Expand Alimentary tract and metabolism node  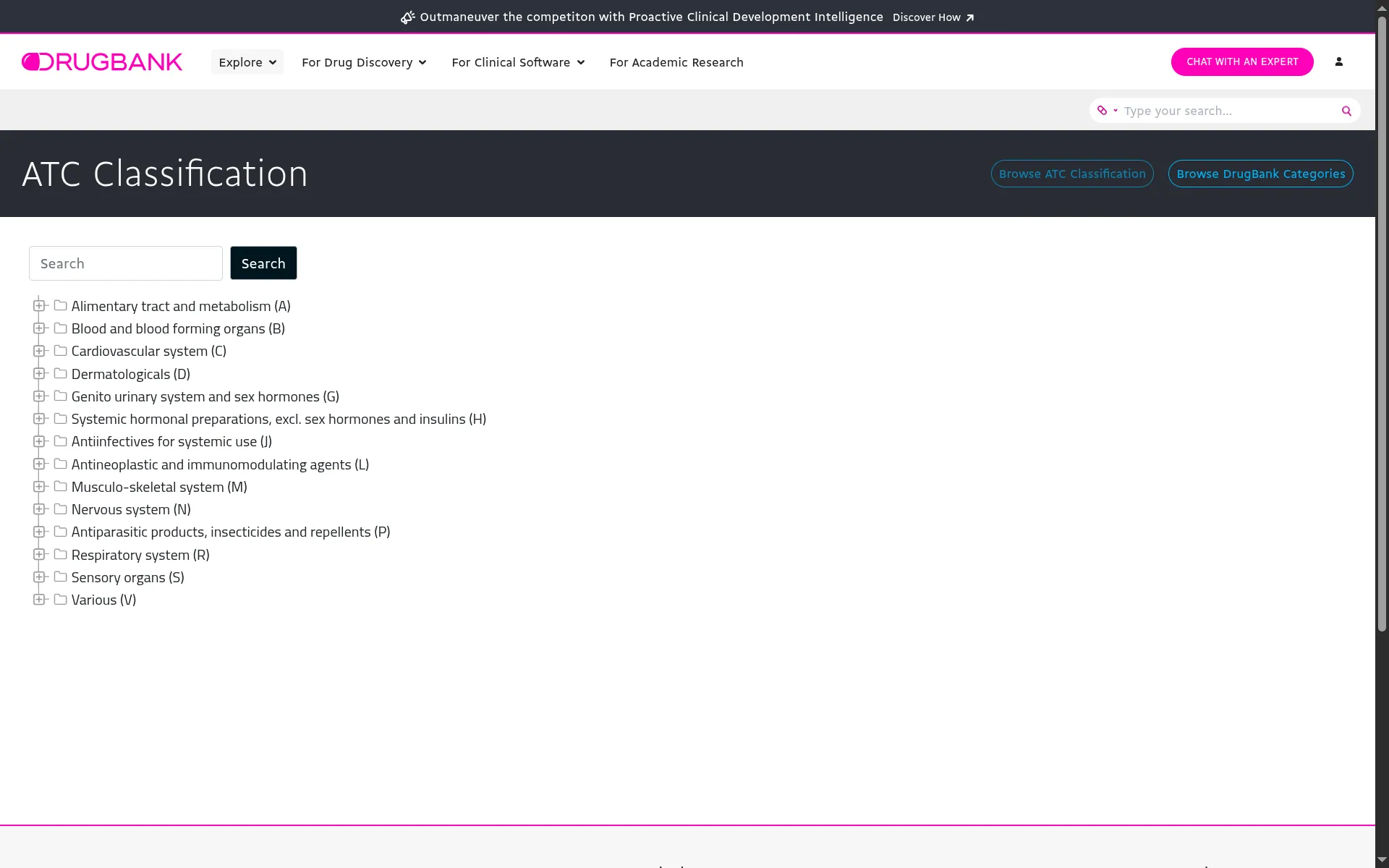coord(39,306)
